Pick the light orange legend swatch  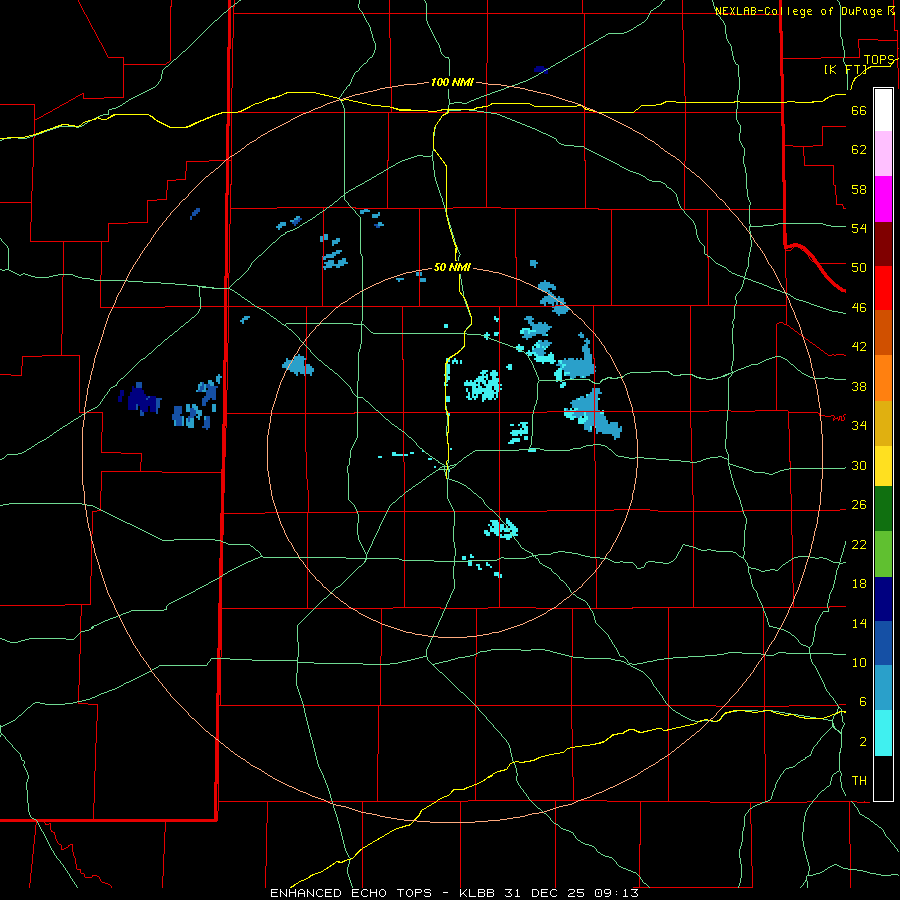(x=883, y=378)
